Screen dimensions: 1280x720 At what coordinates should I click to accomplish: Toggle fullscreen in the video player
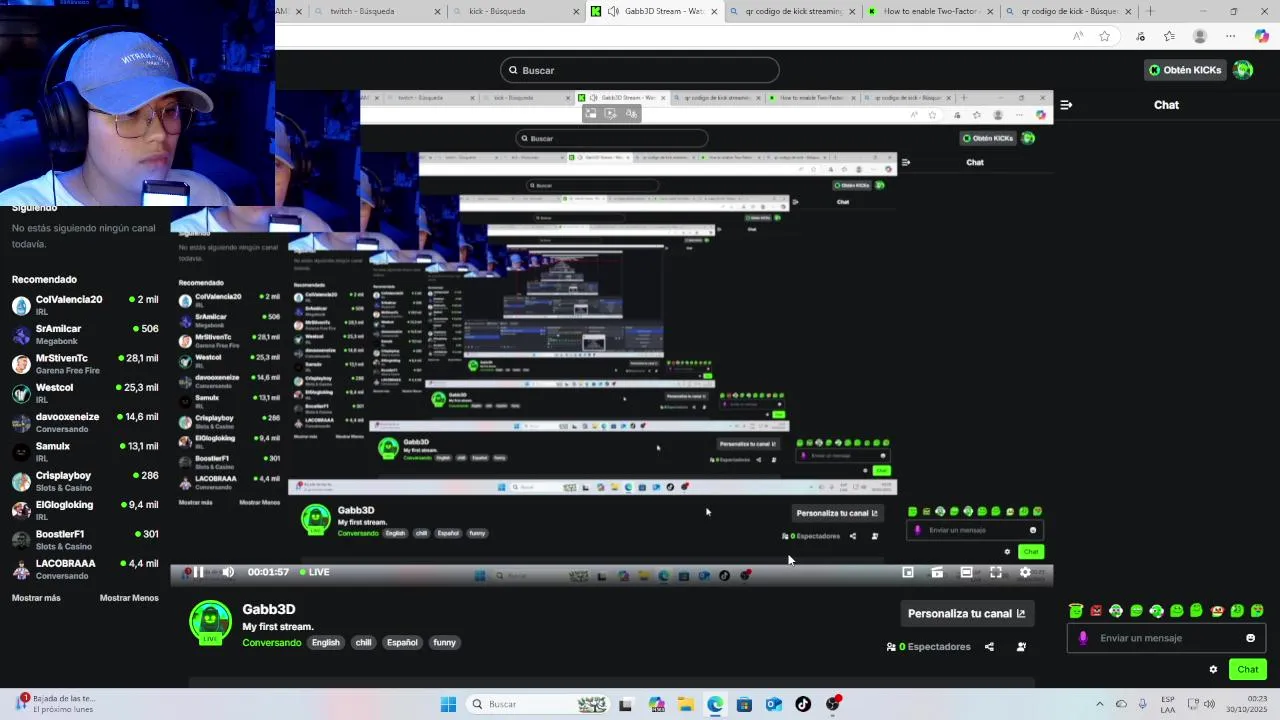point(996,572)
